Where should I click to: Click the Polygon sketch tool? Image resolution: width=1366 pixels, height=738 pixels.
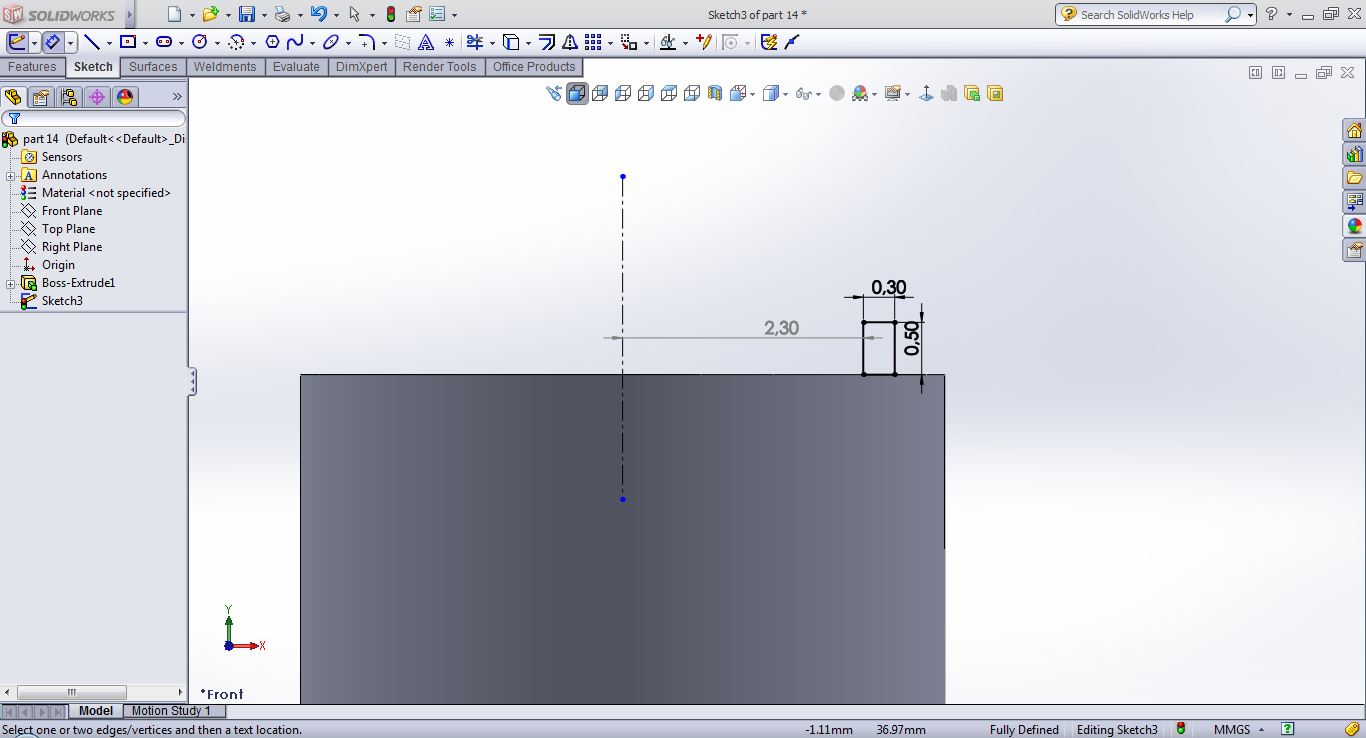pos(272,42)
